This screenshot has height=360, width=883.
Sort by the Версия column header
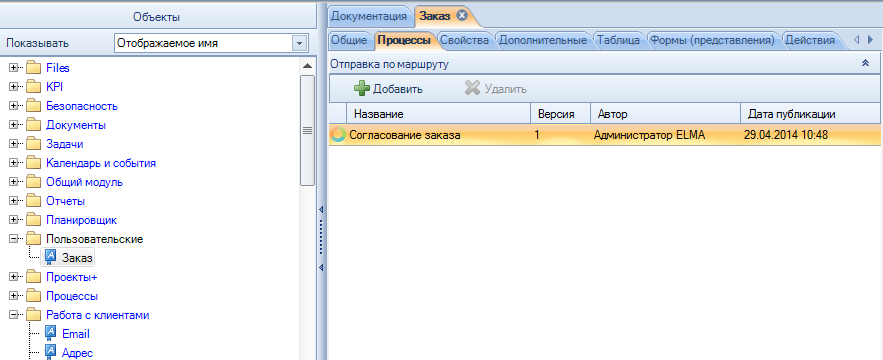[560, 114]
